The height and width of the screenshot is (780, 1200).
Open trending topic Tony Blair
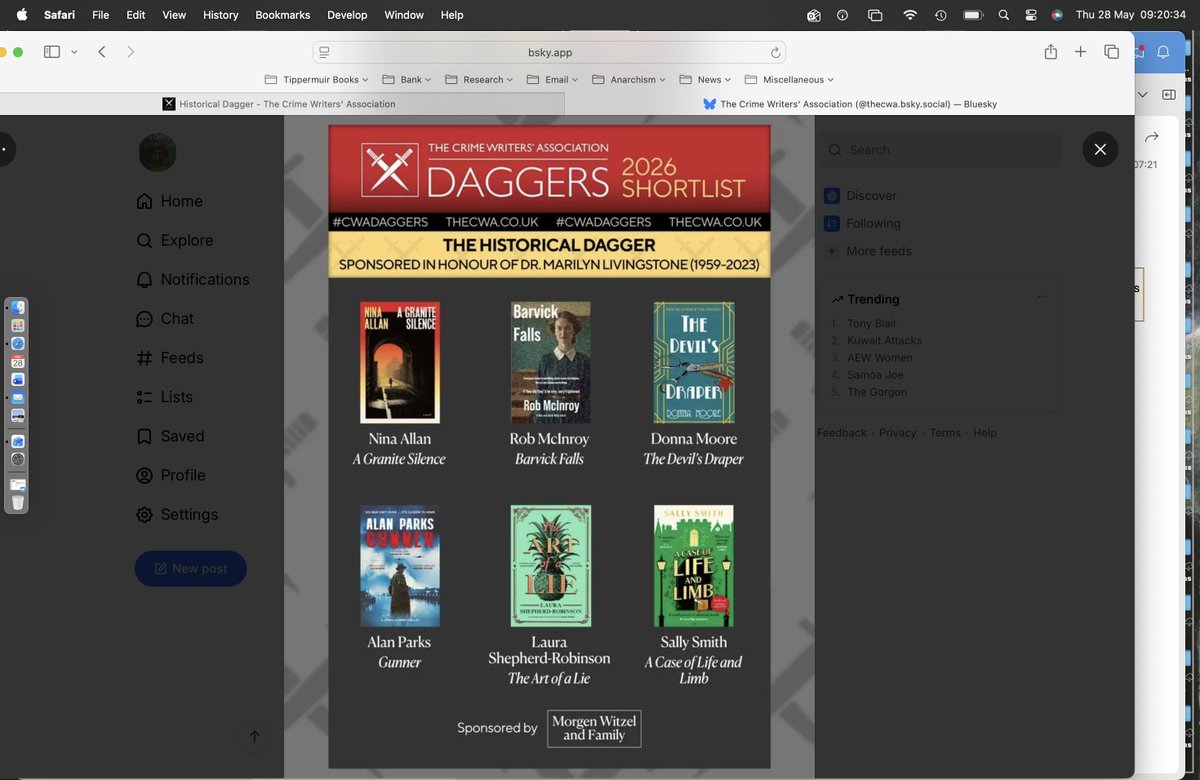(x=872, y=323)
